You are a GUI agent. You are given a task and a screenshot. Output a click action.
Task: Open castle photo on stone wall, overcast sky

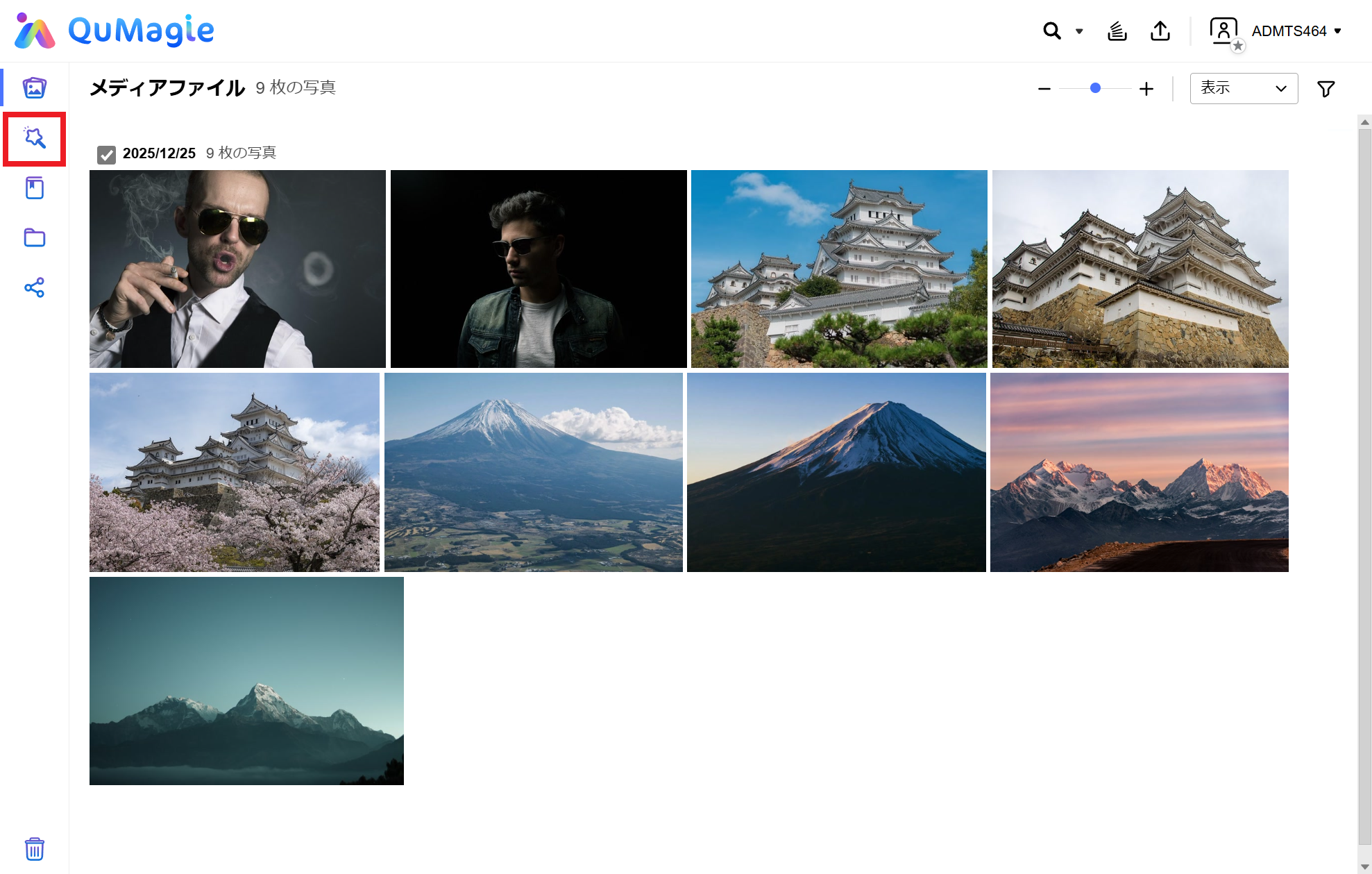[1140, 269]
